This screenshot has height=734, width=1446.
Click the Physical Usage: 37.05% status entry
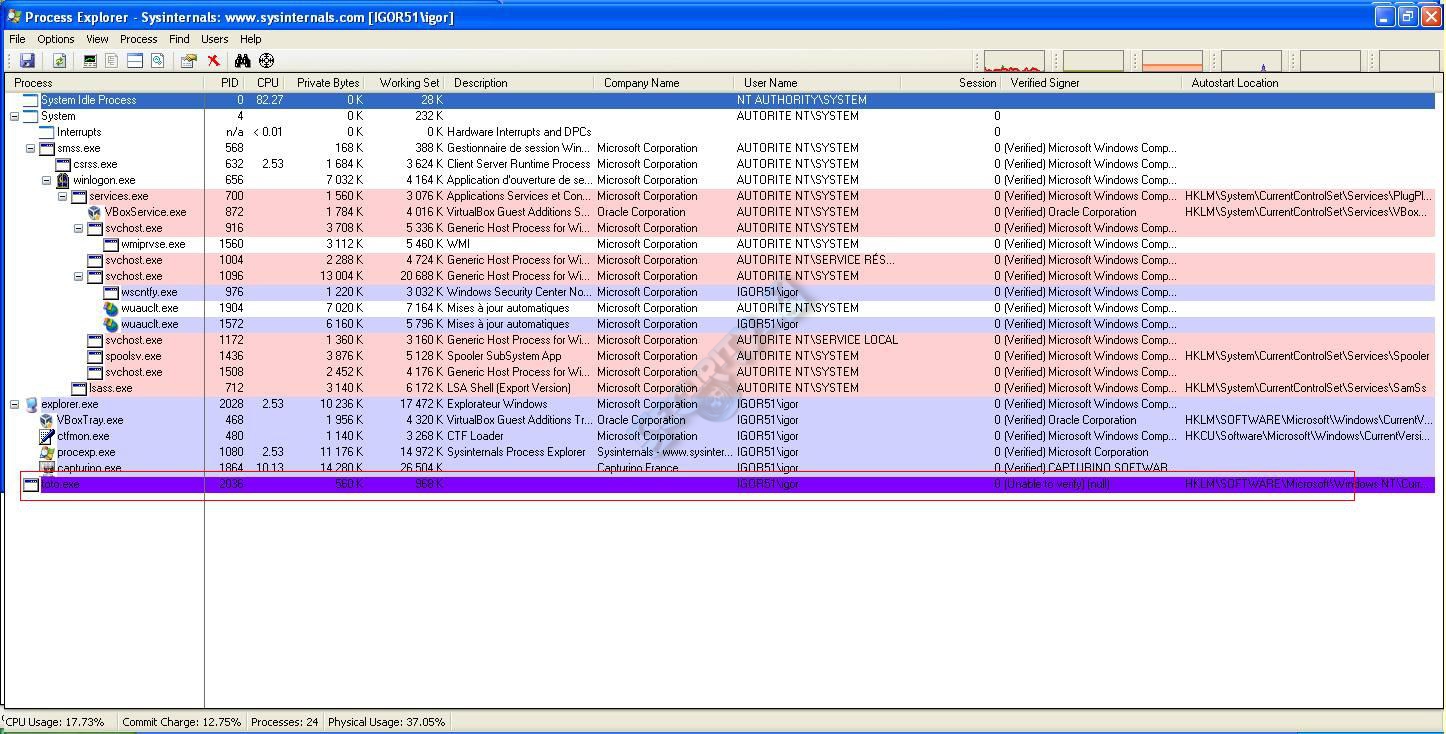point(387,722)
